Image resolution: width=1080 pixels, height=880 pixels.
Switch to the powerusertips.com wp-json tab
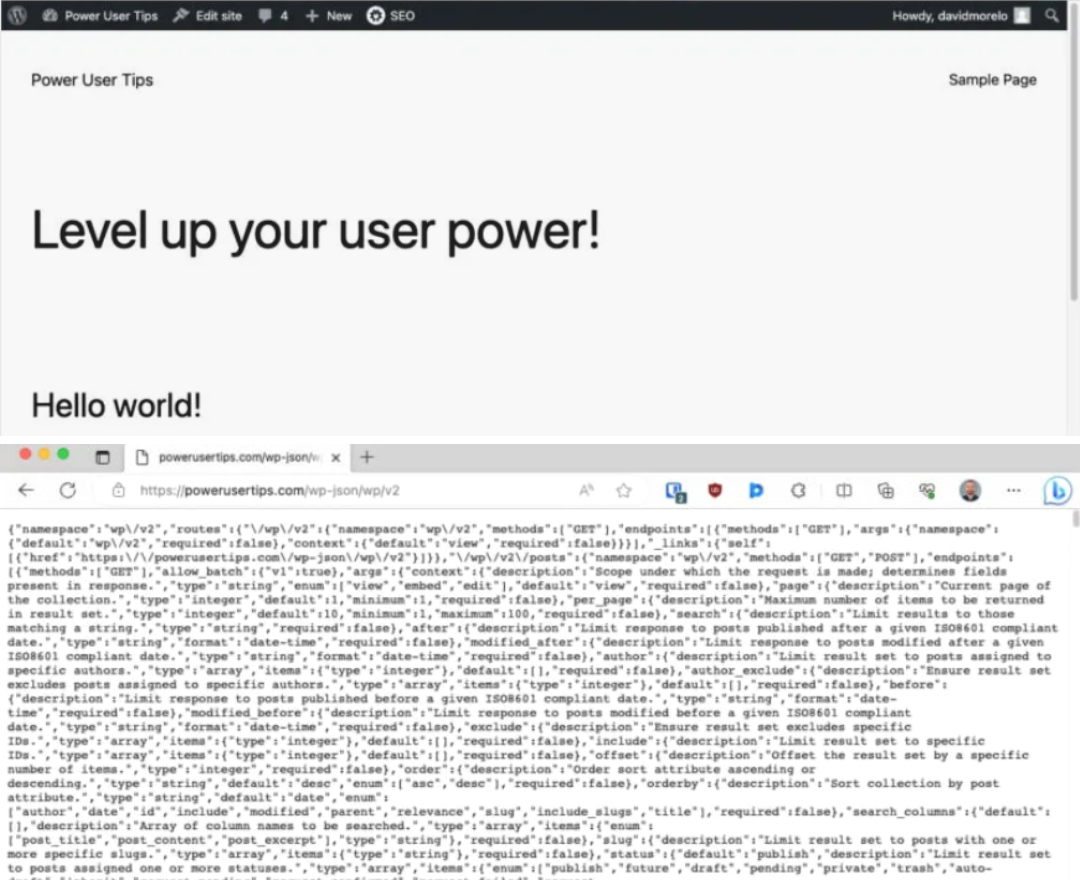coord(240,457)
